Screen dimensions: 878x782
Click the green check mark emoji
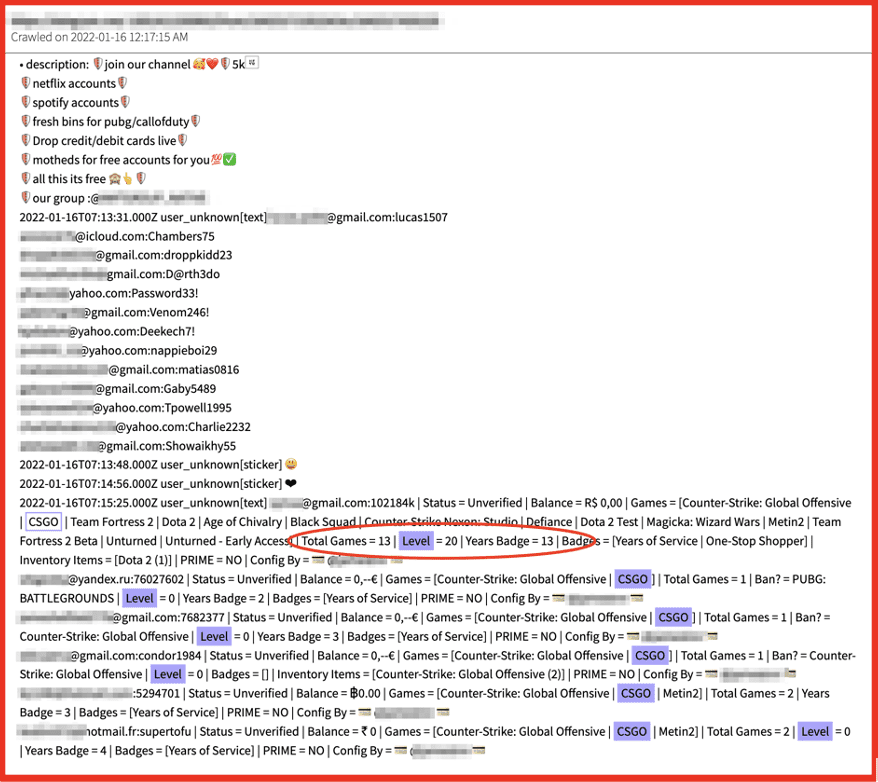point(230,160)
